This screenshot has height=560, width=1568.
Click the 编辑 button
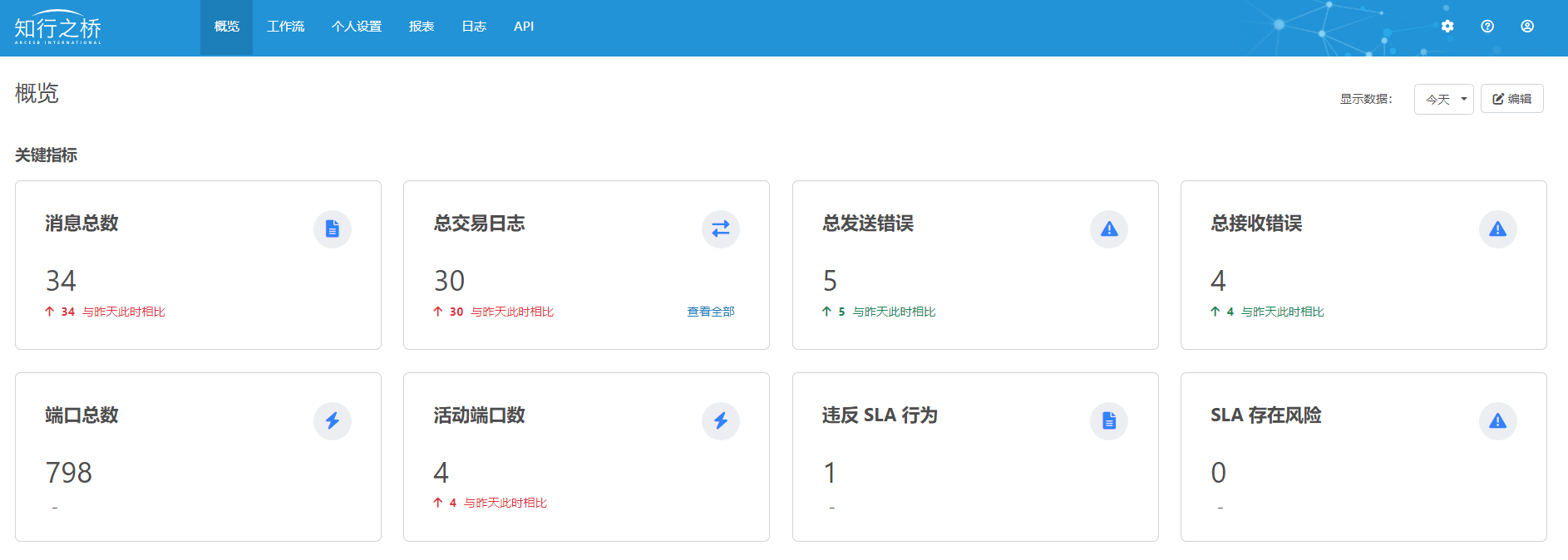[x=1511, y=99]
